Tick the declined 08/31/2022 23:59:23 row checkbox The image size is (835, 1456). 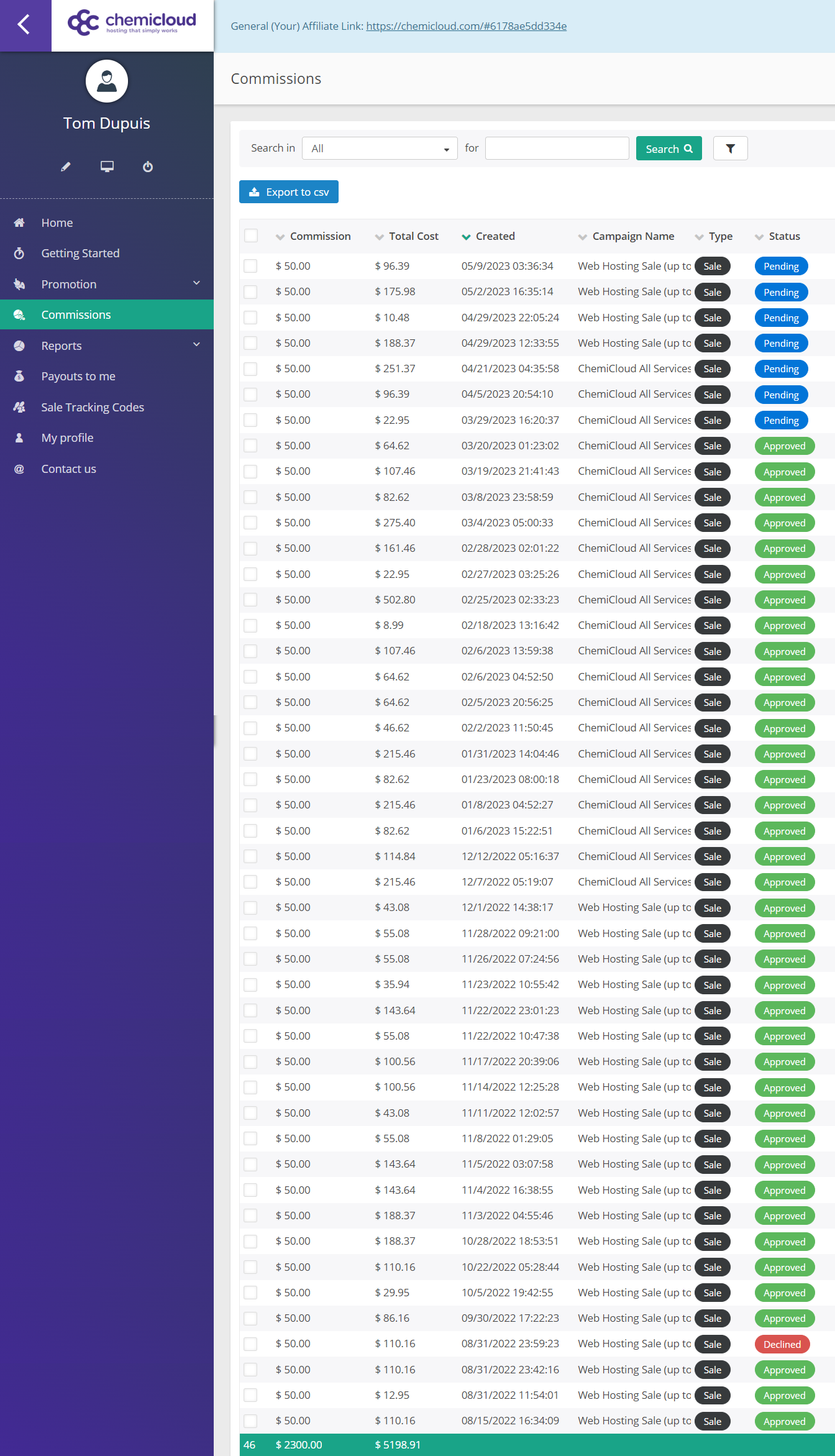251,1344
